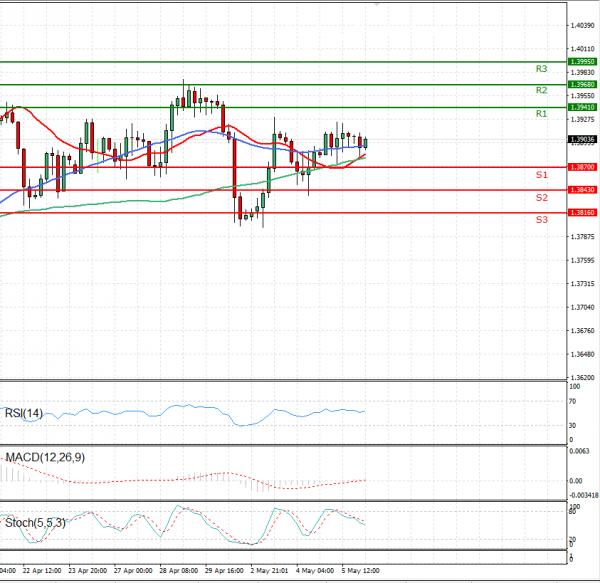Screen dimensions: 600x583
Task: Select the Stoch(5,5,3) indicator label
Action: point(35,523)
